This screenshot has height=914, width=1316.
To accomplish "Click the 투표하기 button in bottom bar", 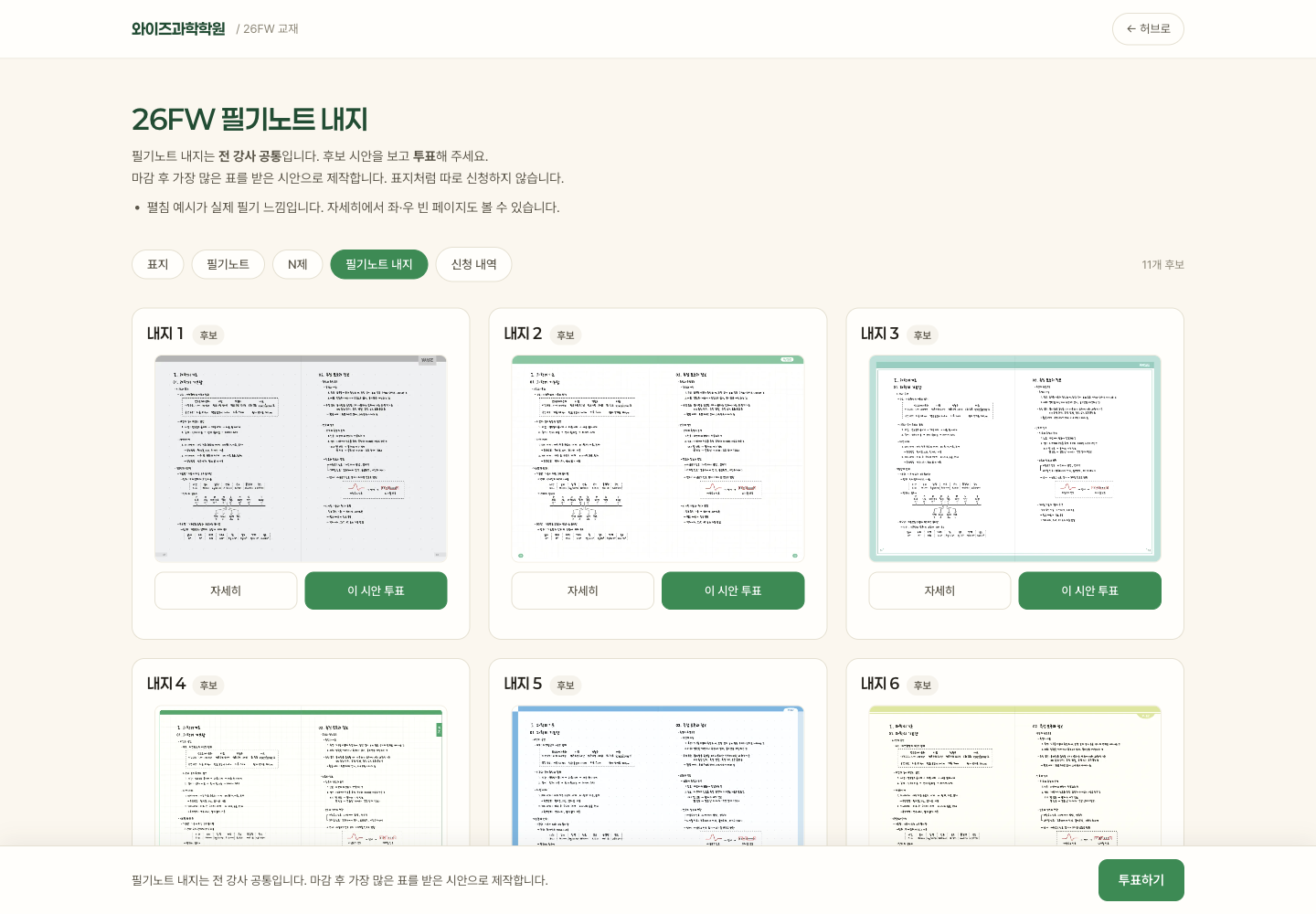I will [x=1141, y=880].
